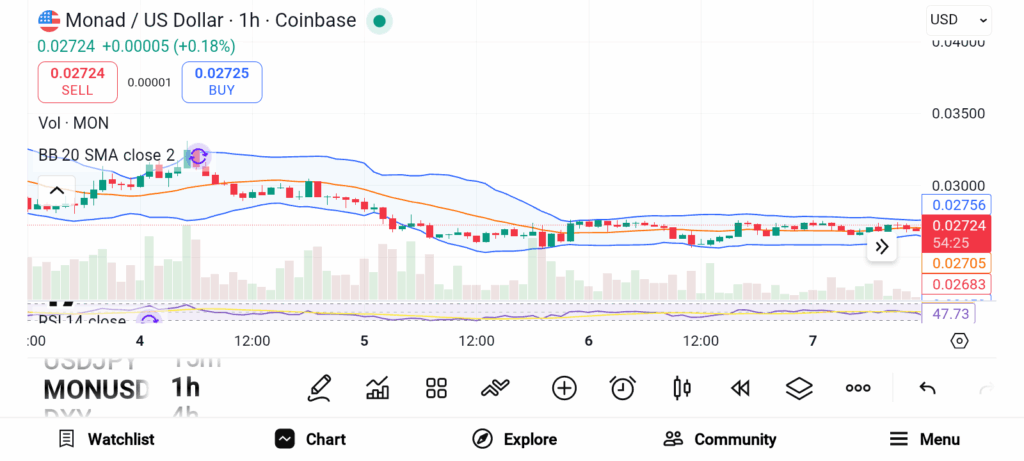Switch to the Watchlist tab
The width and height of the screenshot is (1024, 461).
[x=106, y=439]
